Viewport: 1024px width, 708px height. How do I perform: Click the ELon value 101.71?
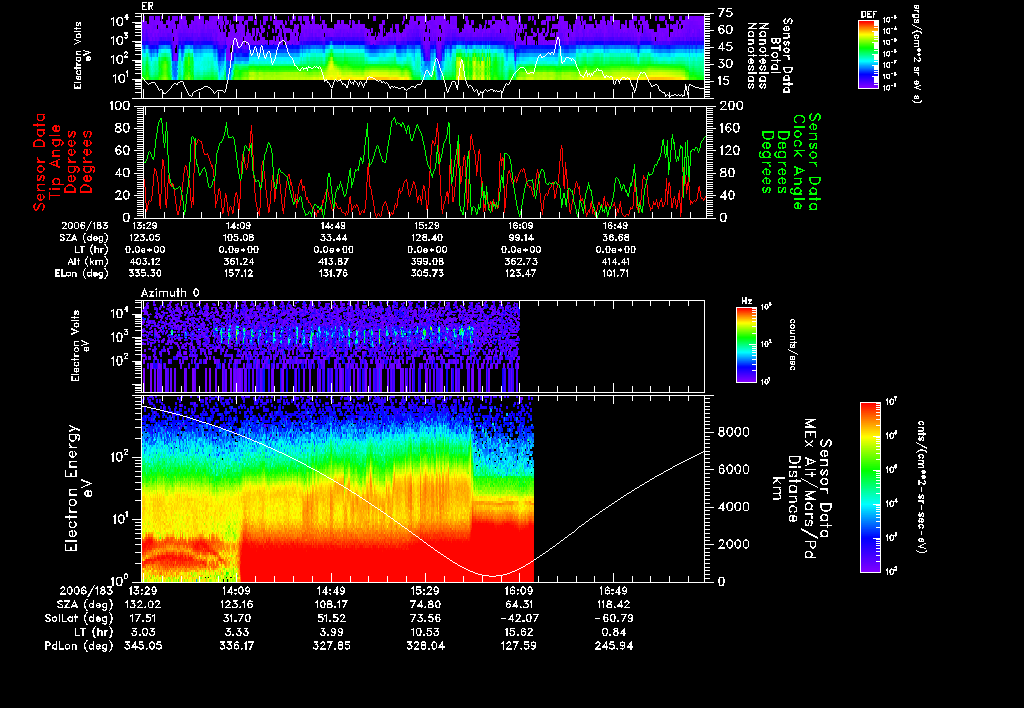(x=614, y=273)
